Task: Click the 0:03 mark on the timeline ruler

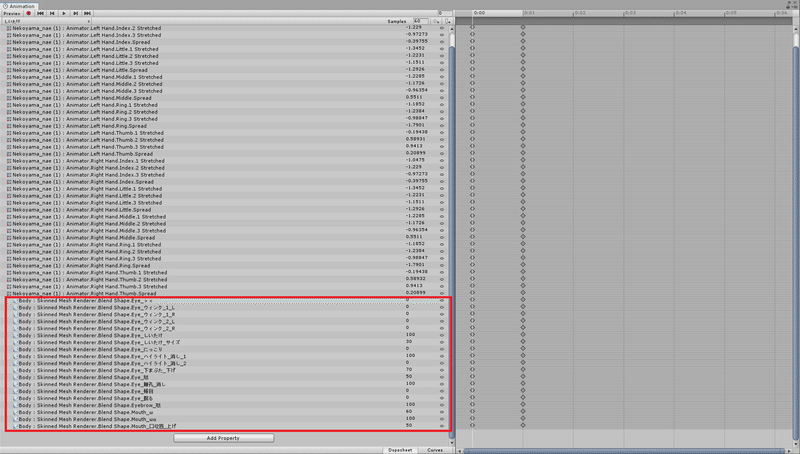Action: (630, 13)
